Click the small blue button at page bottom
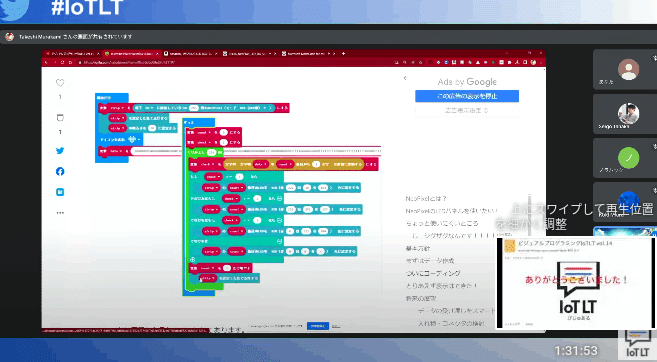The width and height of the screenshot is (657, 362). tap(318, 326)
